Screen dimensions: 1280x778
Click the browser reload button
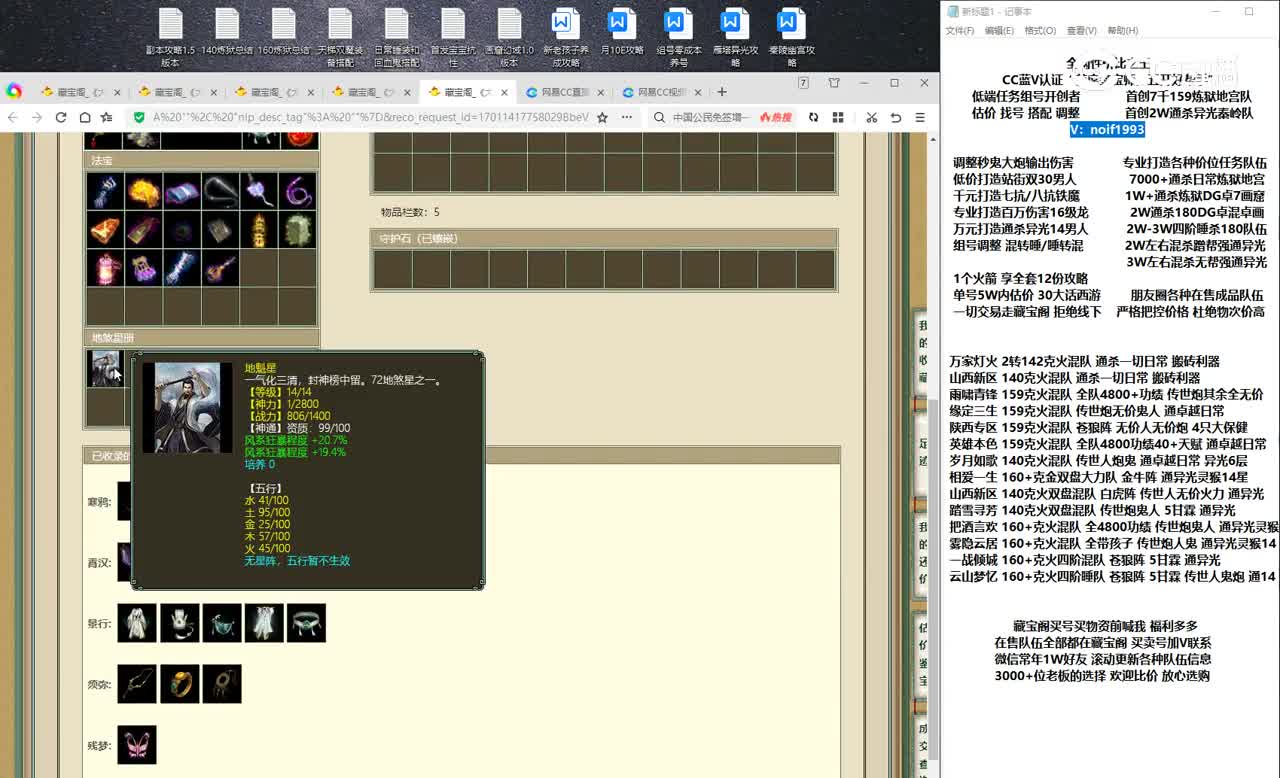point(61,117)
